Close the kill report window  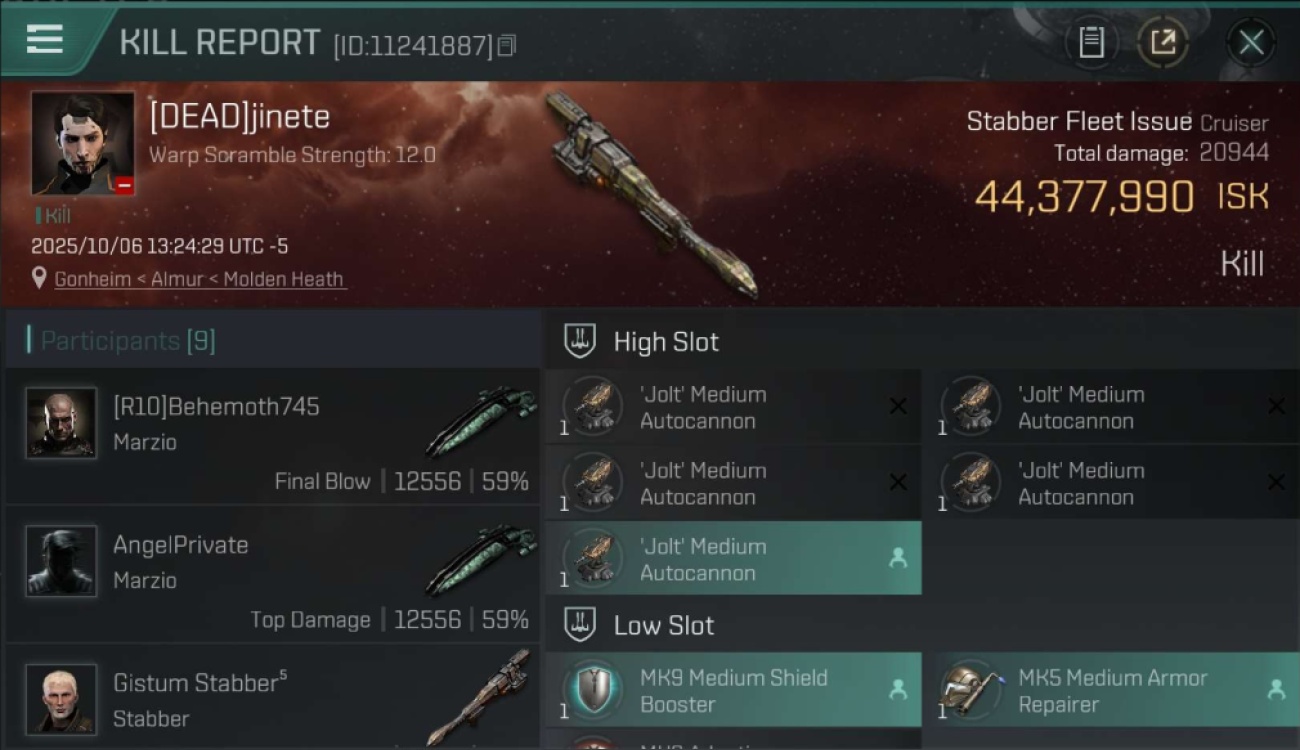(x=1250, y=42)
